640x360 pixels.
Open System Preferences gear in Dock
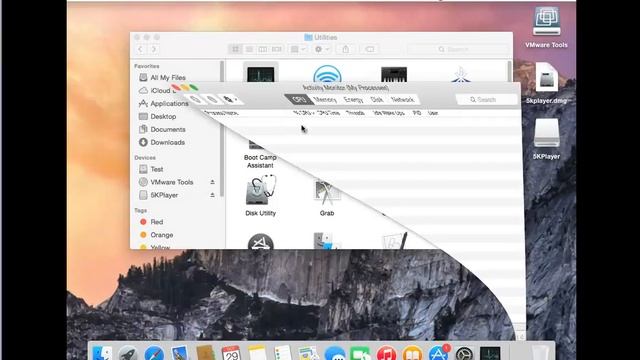pos(464,353)
